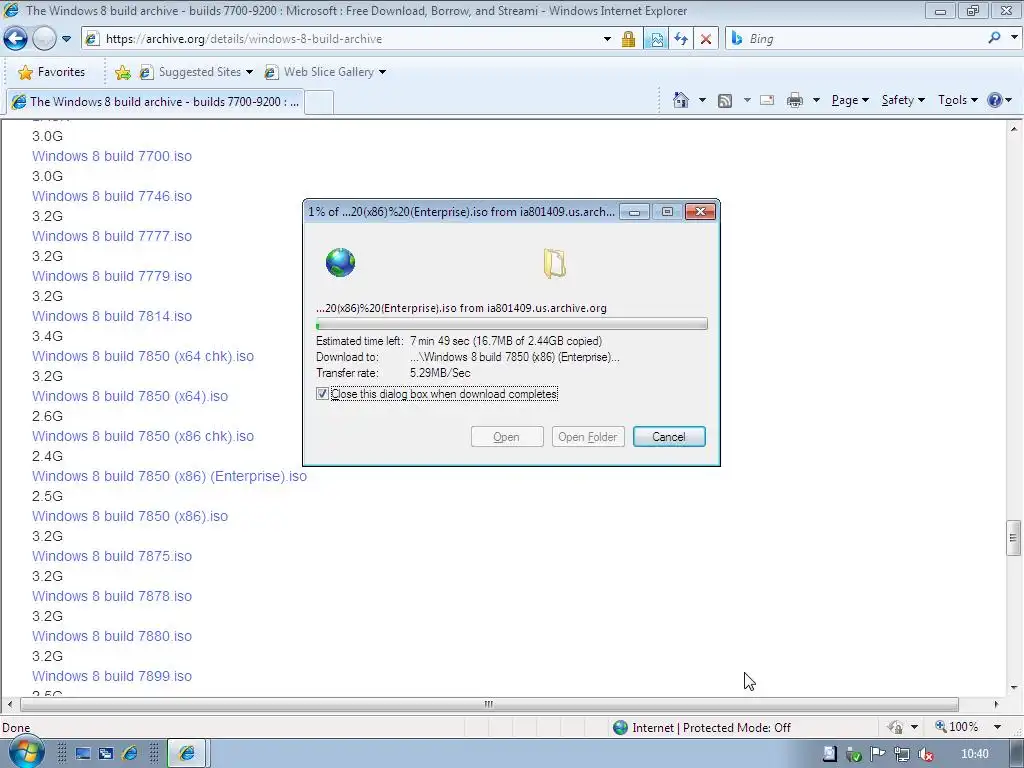Click the Read Mail envelope icon
The image size is (1024, 768).
click(767, 100)
